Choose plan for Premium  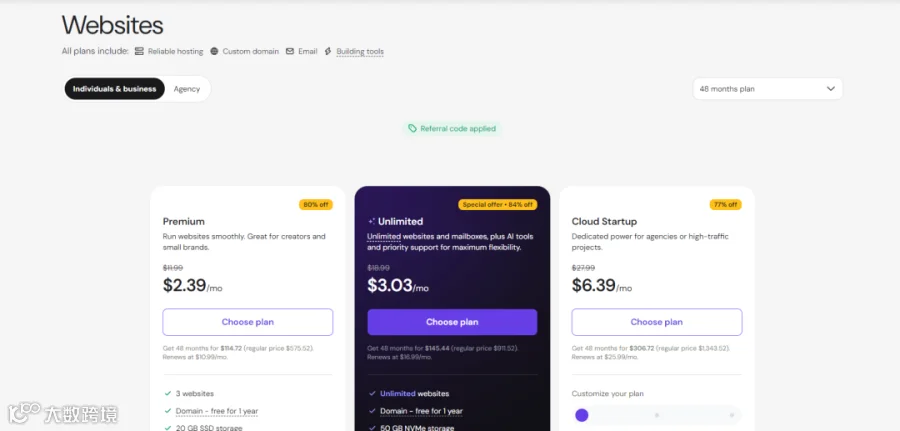coord(247,322)
